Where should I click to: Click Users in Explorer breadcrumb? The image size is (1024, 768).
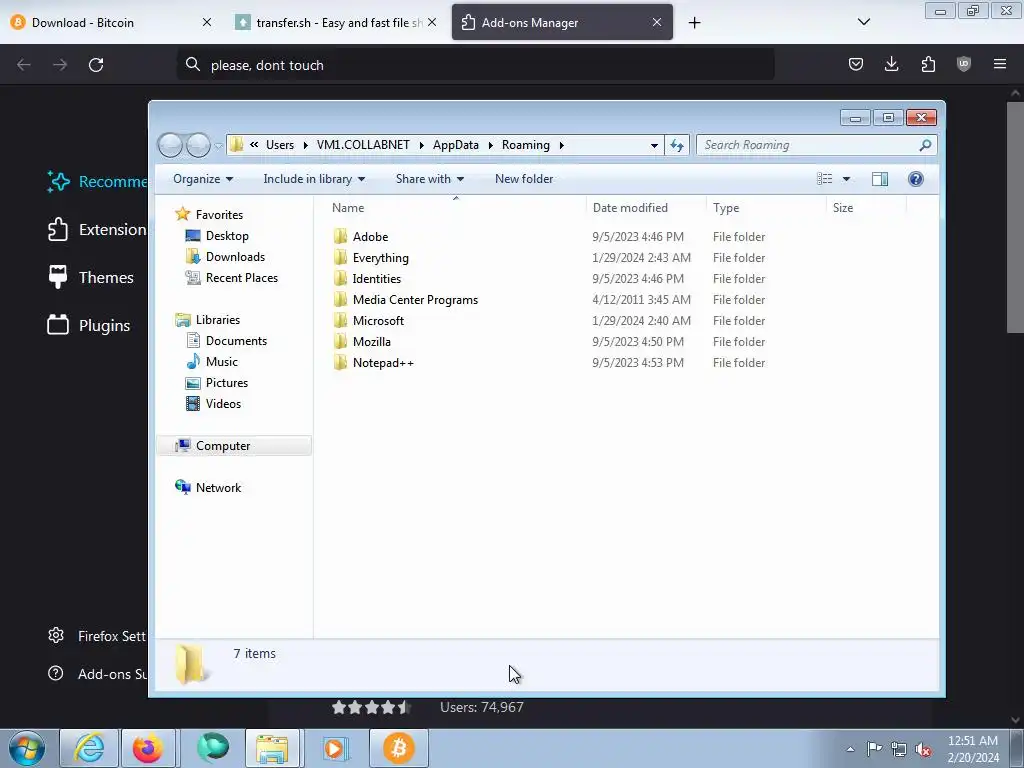click(x=280, y=145)
